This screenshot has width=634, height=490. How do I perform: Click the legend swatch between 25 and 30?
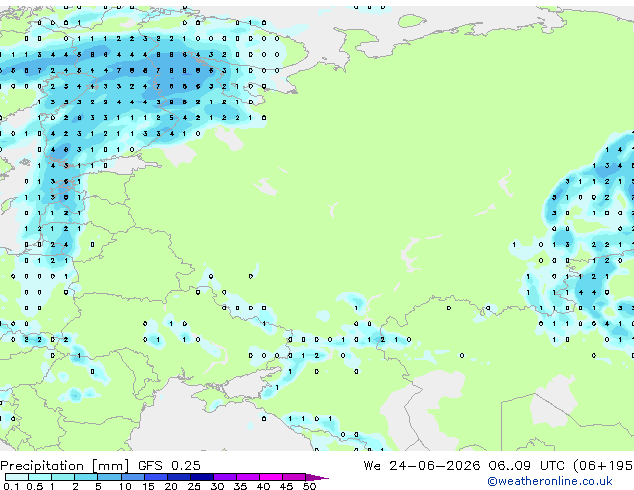(202, 477)
